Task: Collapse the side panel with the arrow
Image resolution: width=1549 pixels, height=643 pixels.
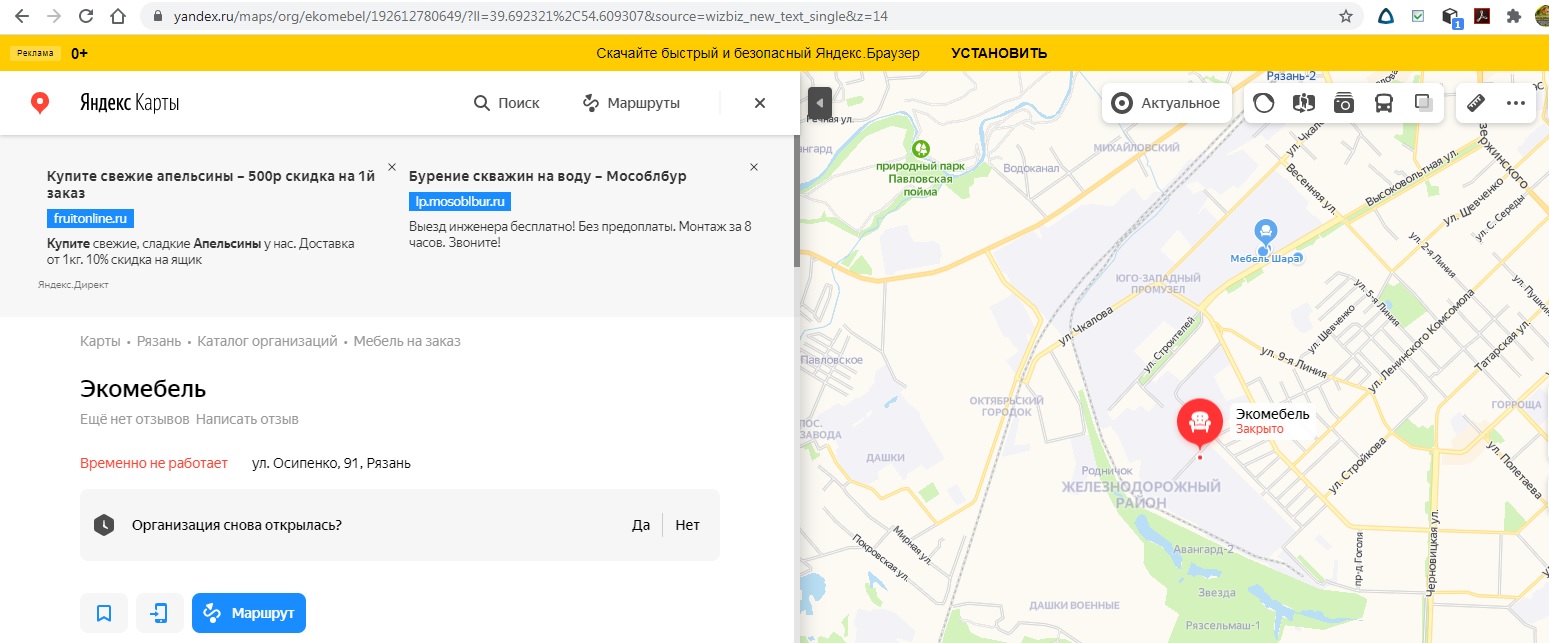Action: (819, 102)
